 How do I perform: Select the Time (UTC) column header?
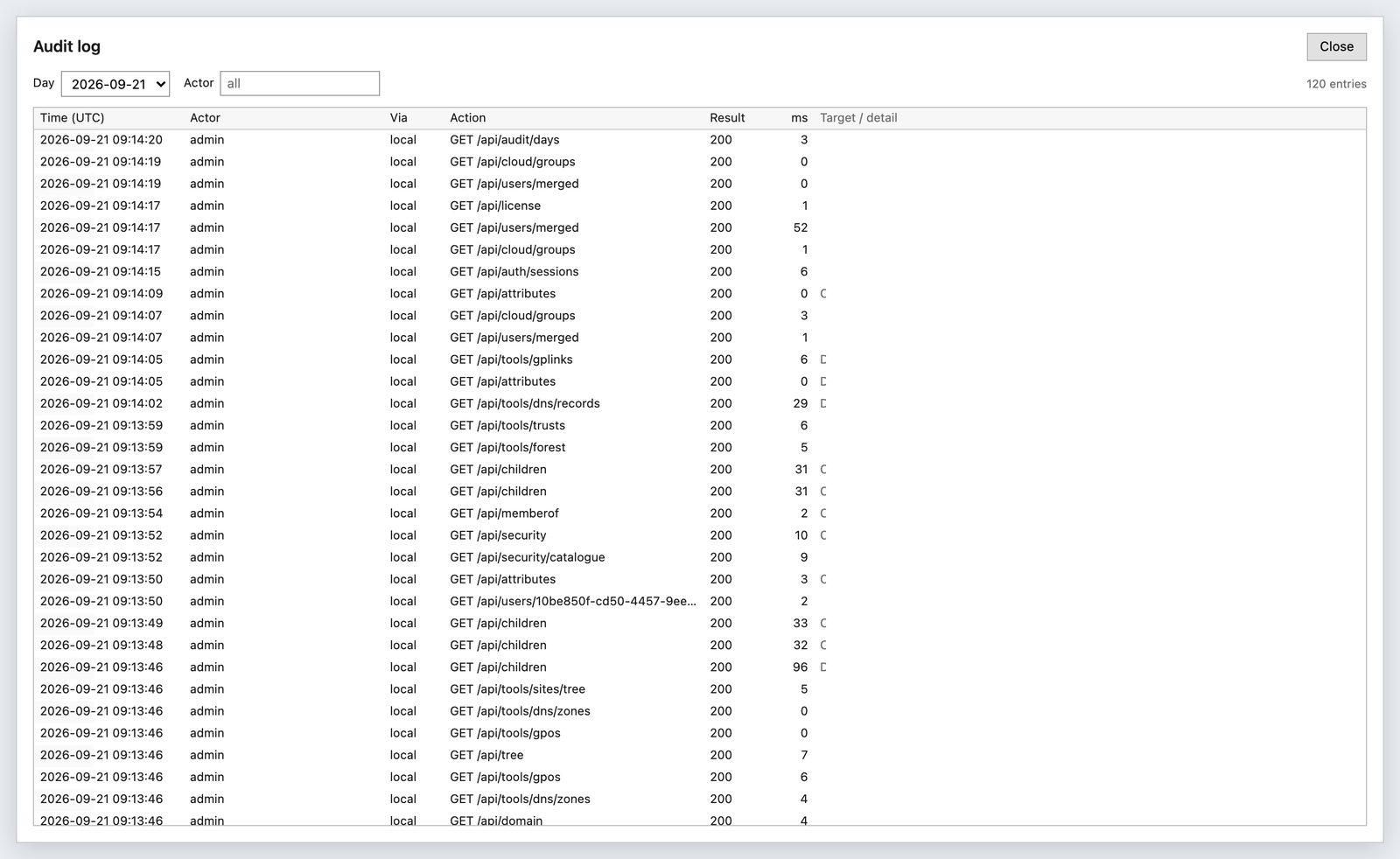click(72, 118)
